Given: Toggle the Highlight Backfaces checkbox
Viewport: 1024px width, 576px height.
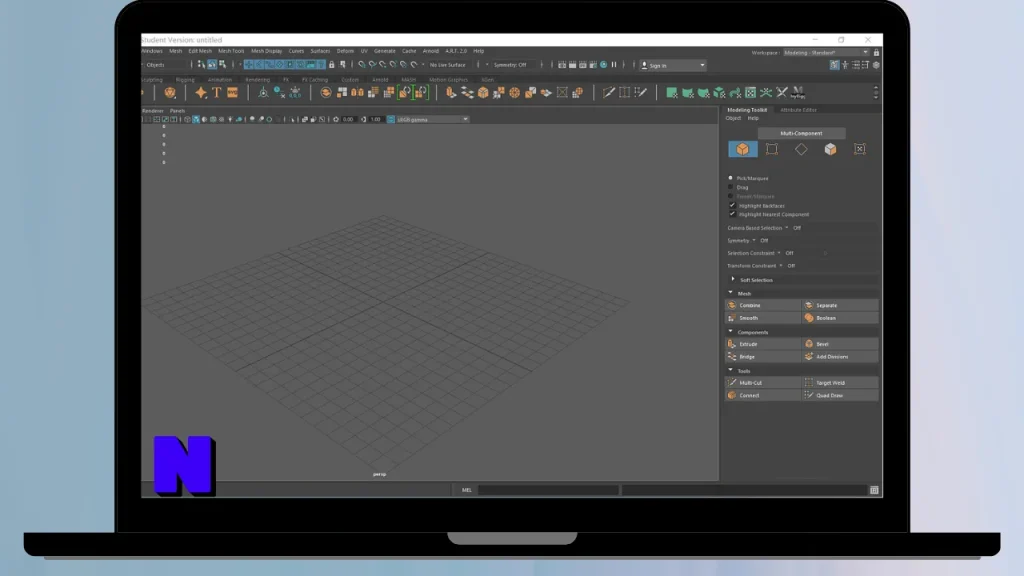Looking at the screenshot, I should tap(732, 205).
